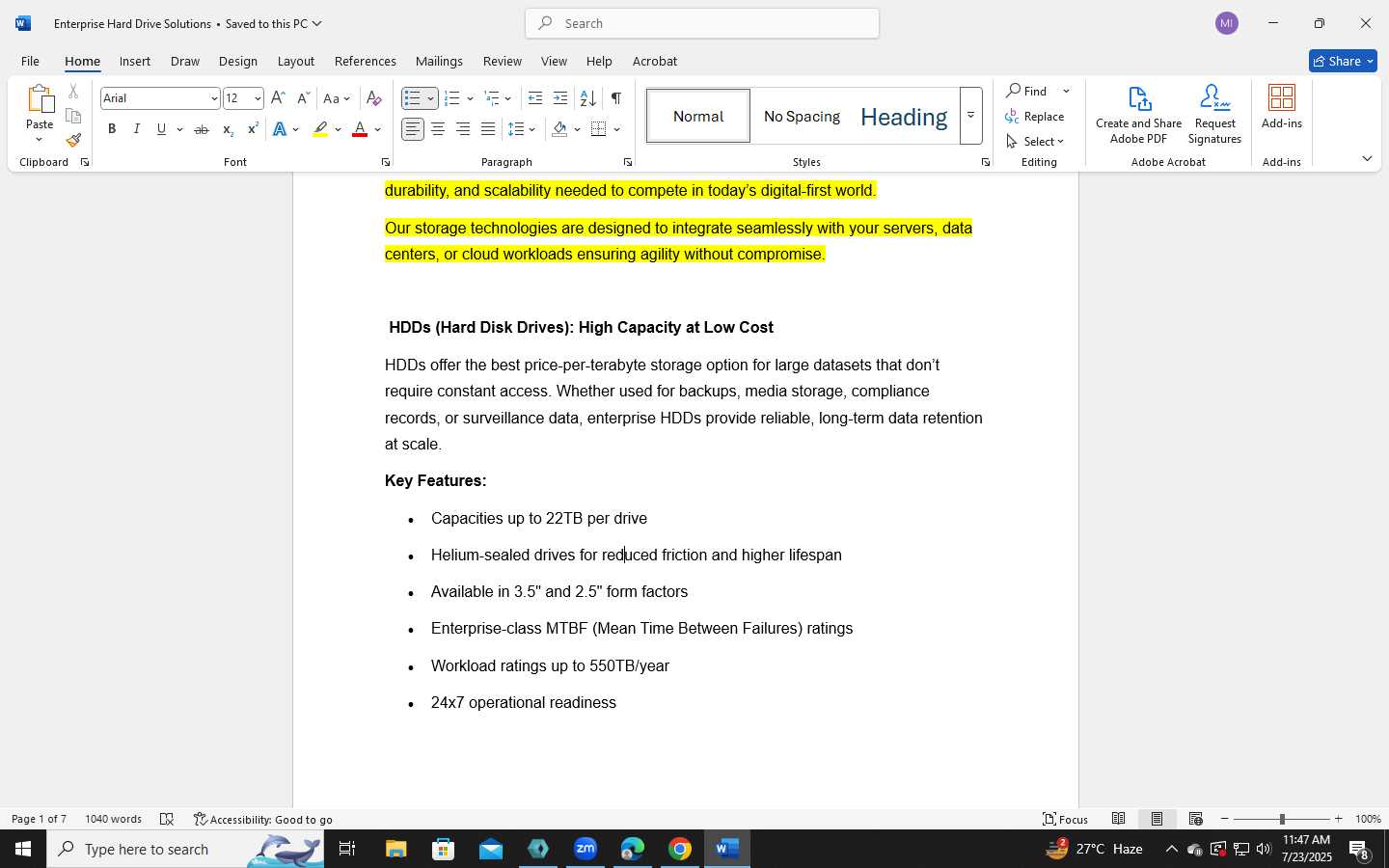Viewport: 1389px width, 868px height.
Task: Apply subscript formatting
Action: tap(228, 129)
